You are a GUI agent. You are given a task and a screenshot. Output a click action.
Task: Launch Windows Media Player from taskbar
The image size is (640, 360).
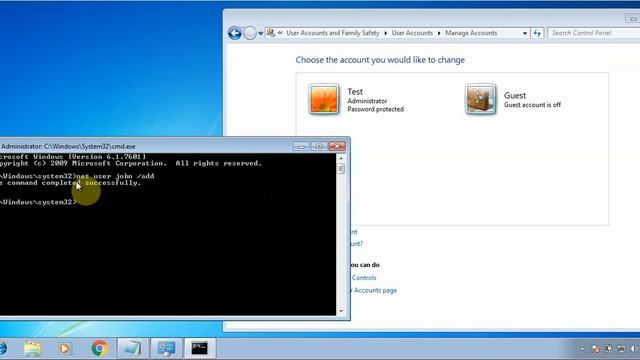click(64, 348)
